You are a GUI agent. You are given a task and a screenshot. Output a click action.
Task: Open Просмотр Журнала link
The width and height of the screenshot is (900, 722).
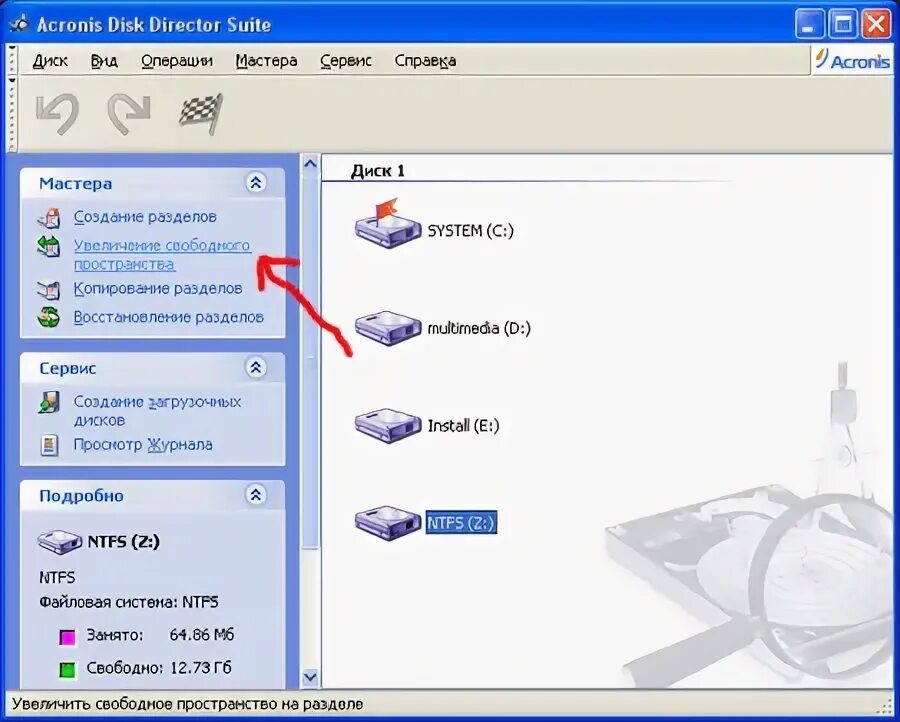click(x=143, y=444)
